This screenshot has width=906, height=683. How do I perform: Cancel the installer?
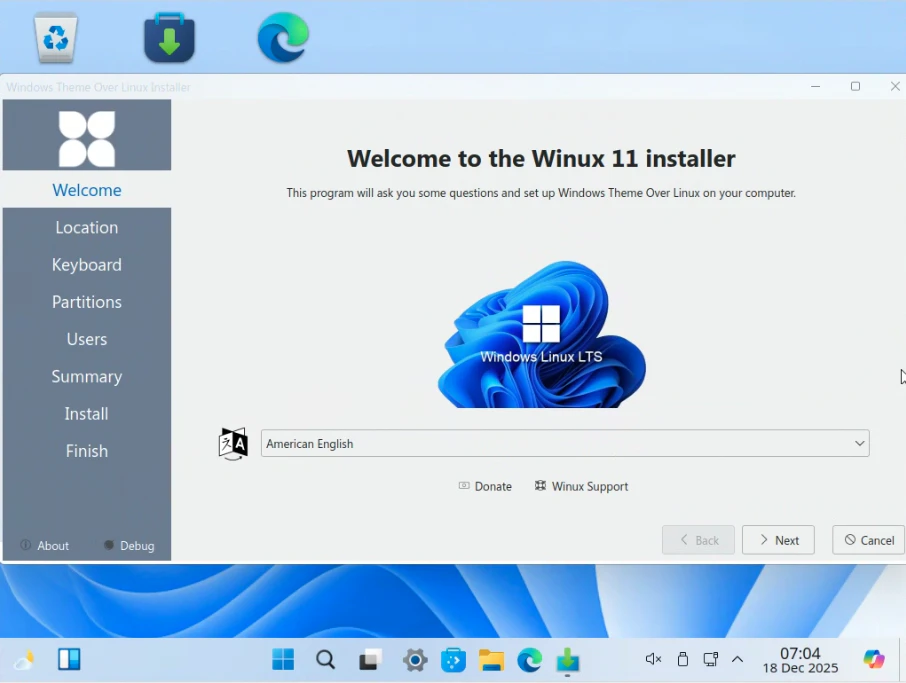point(868,540)
